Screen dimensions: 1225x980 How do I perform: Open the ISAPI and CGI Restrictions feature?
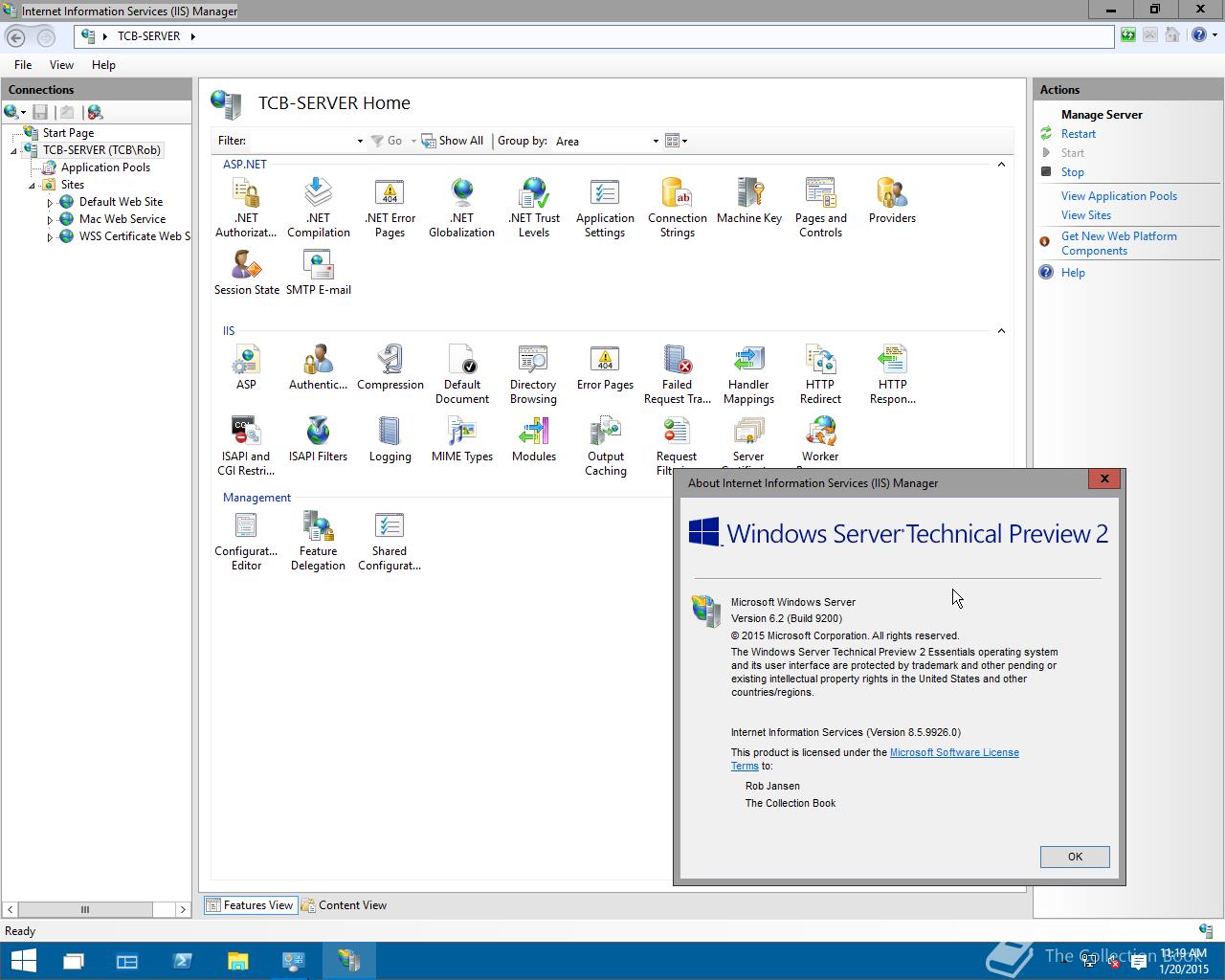click(x=246, y=446)
